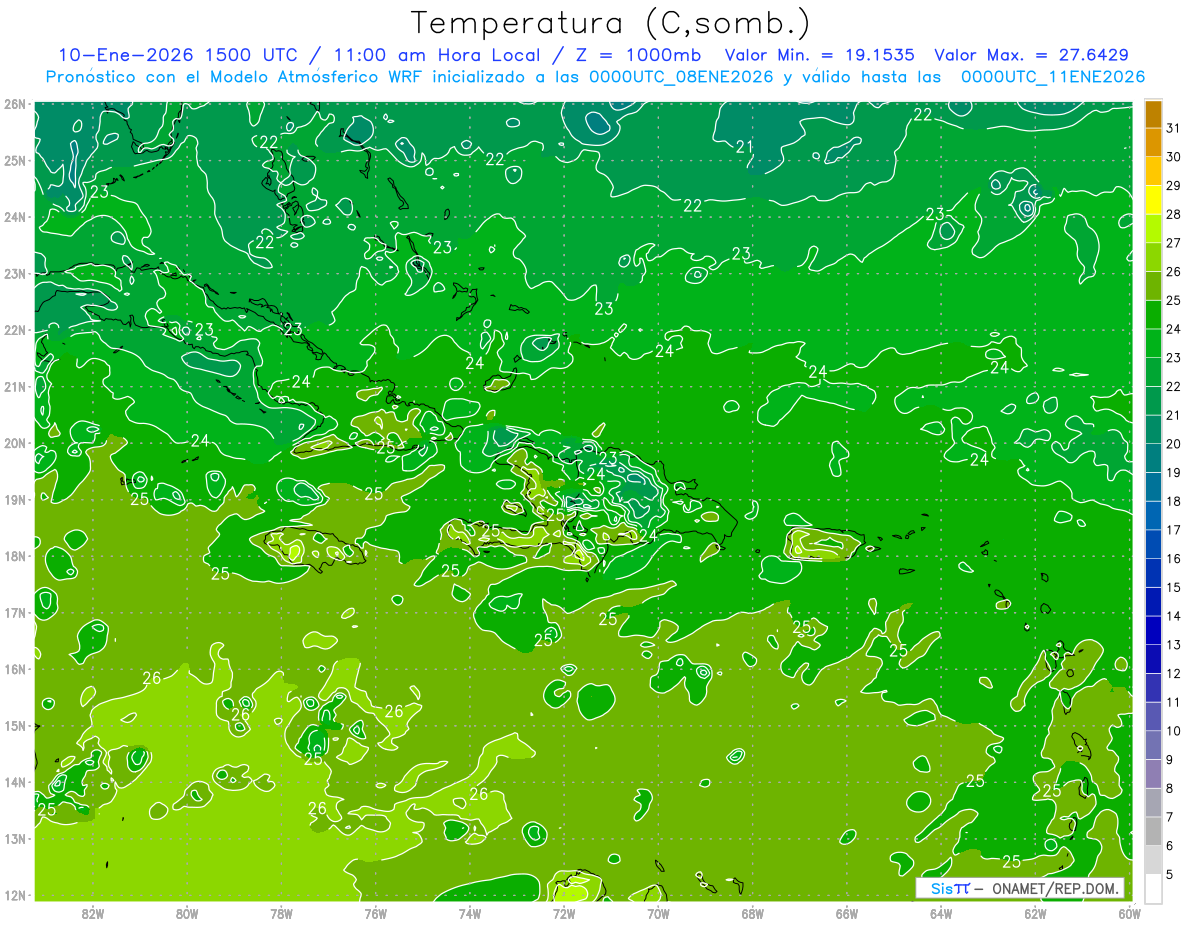Screen dimensions: 1200x927
Task: Click the '22N' latitude axis label
Action: pyautogui.click(x=16, y=330)
